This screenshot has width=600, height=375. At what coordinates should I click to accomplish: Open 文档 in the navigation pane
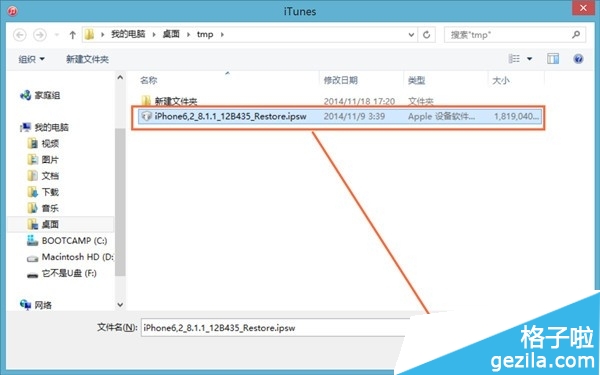point(50,176)
